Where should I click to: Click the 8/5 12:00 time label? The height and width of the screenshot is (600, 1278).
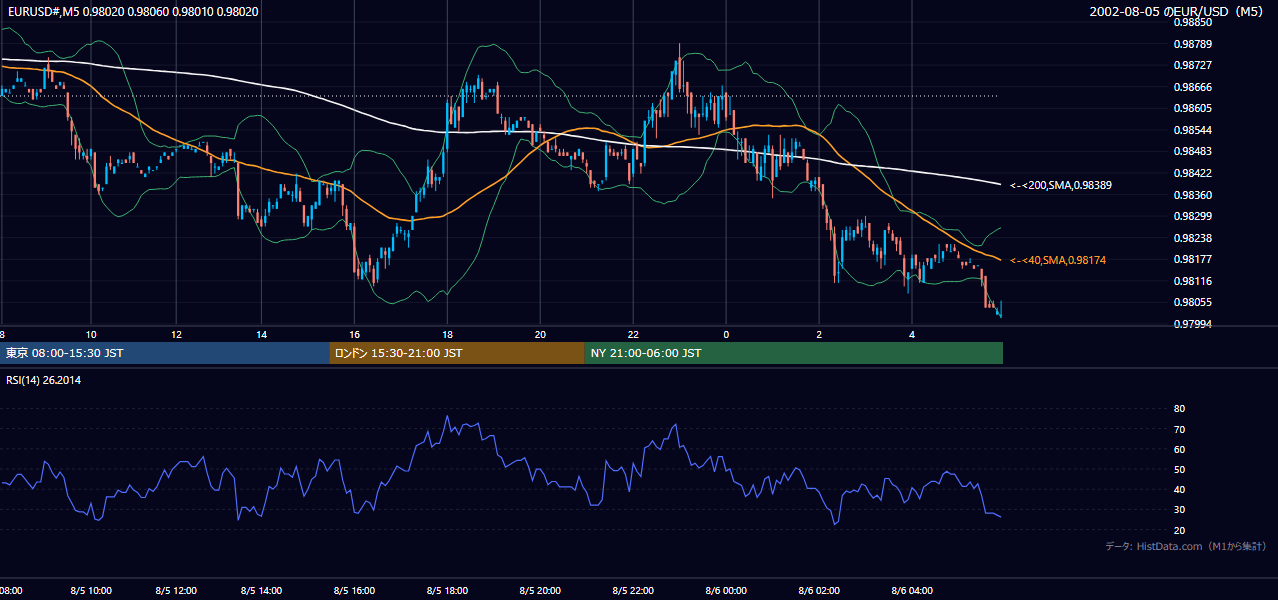[176, 591]
